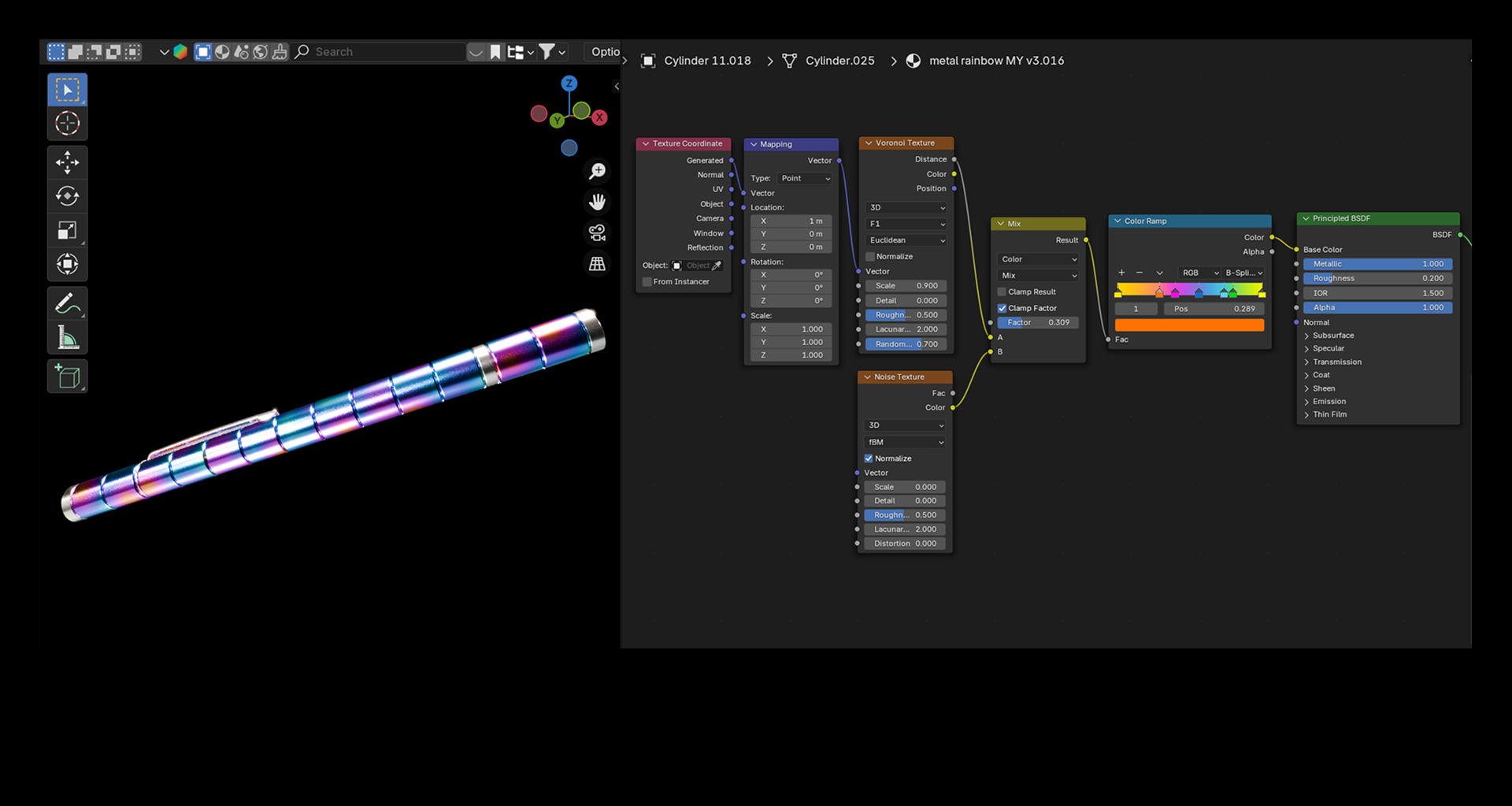Open the Options menu in viewport header
1512x806 pixels.
605,52
